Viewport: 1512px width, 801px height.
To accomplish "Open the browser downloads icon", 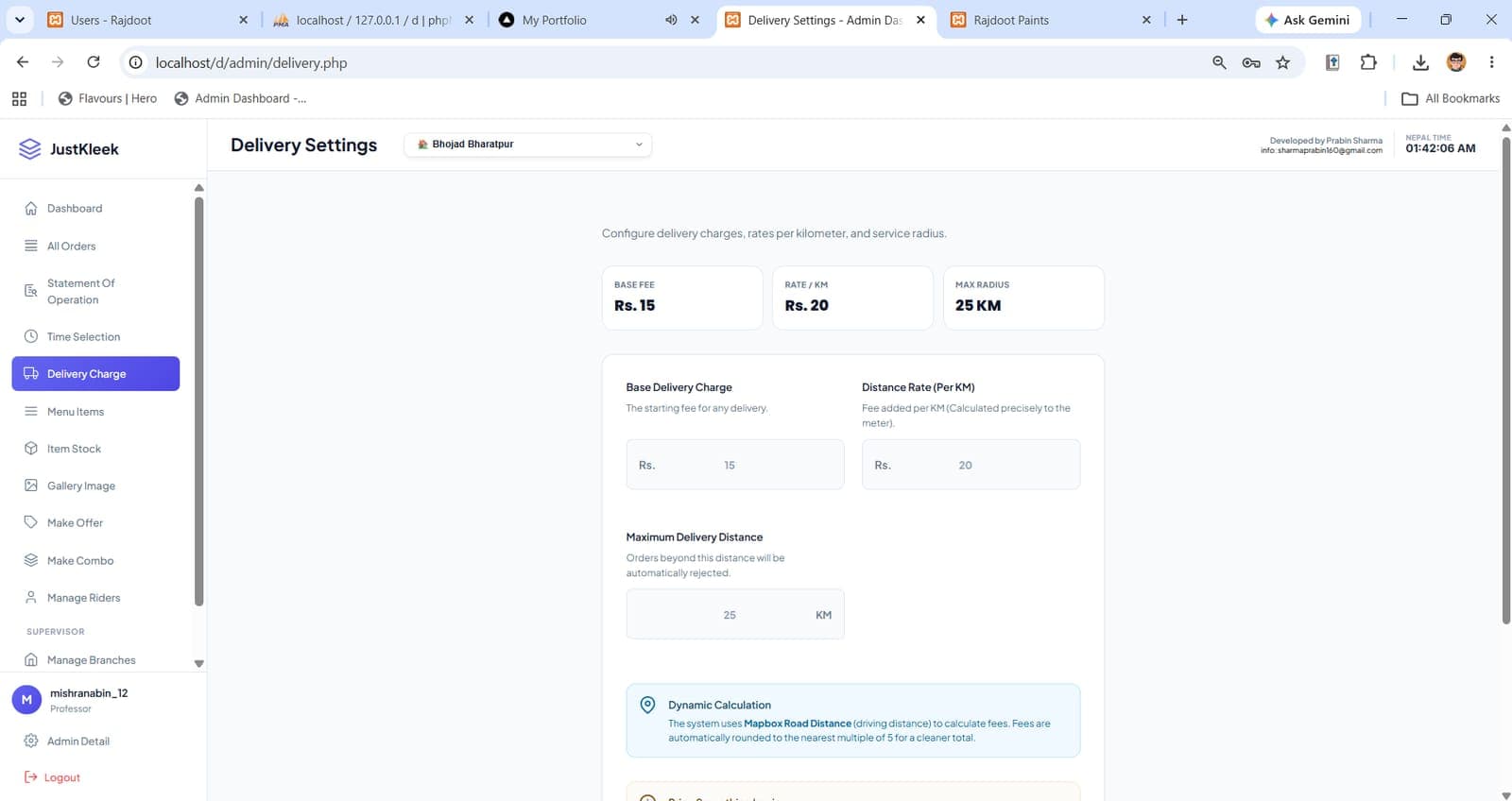I will click(1420, 62).
